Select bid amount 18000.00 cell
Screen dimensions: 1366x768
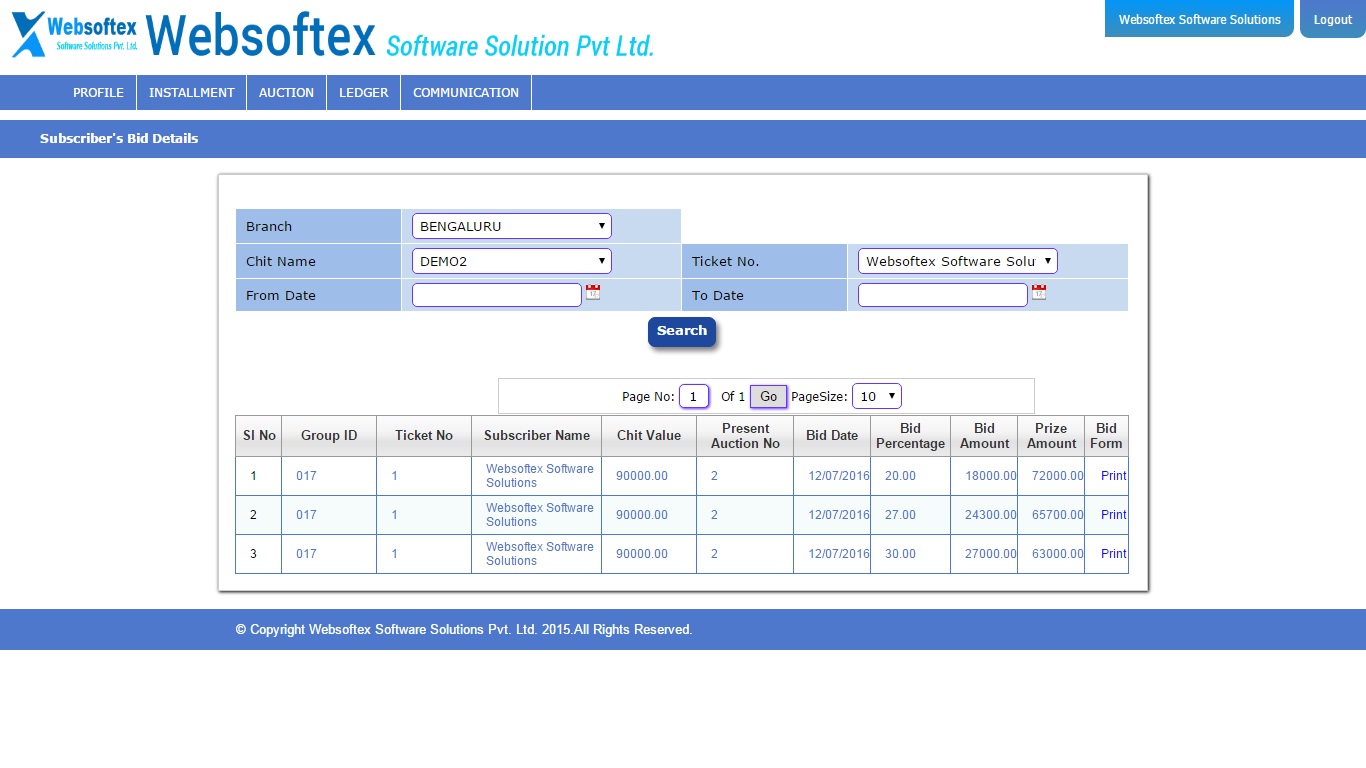984,476
